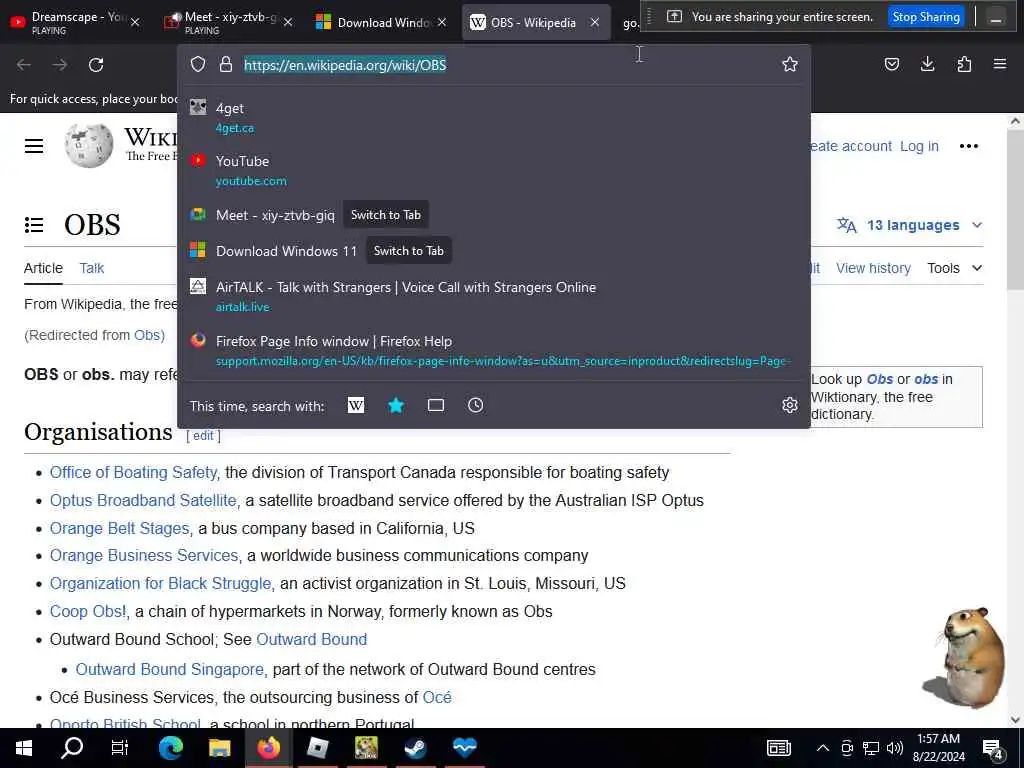1024x768 pixels.
Task: Click the Océ link
Action: pos(437,697)
